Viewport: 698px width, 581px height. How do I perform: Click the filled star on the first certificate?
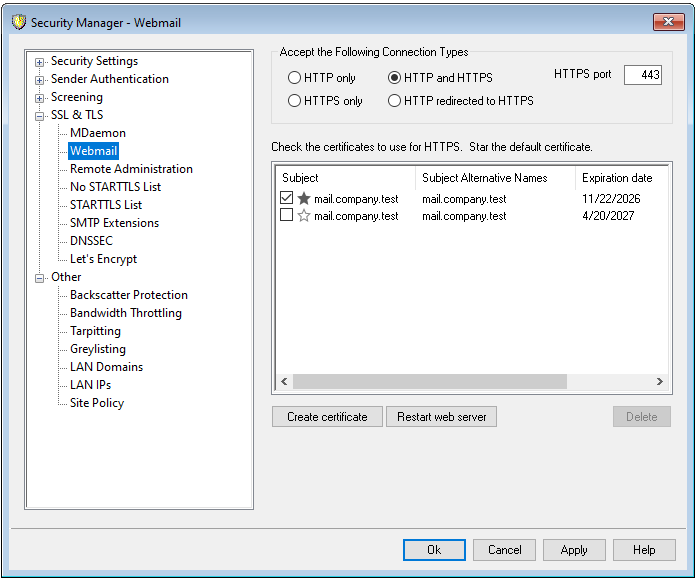tap(304, 199)
